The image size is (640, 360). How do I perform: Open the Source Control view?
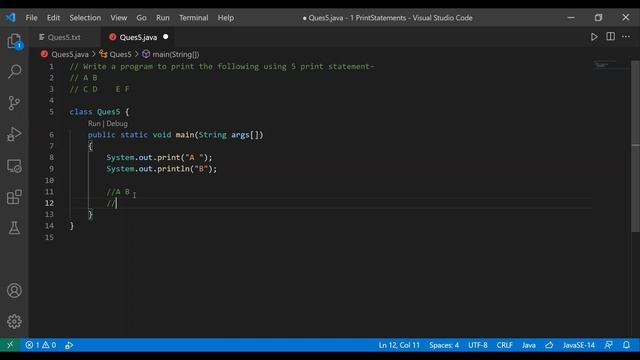tap(14, 103)
